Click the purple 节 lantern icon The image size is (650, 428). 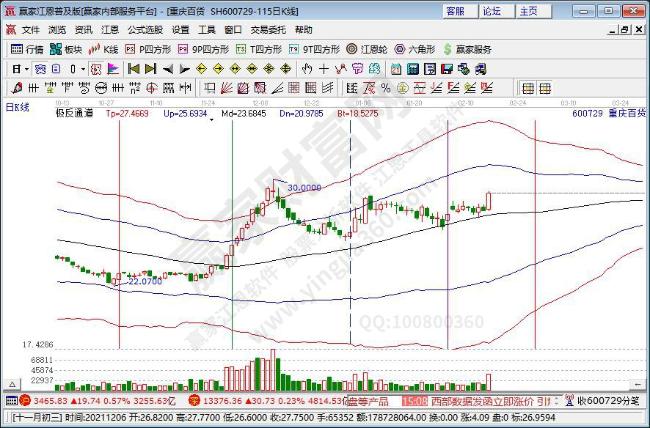[x=357, y=69]
